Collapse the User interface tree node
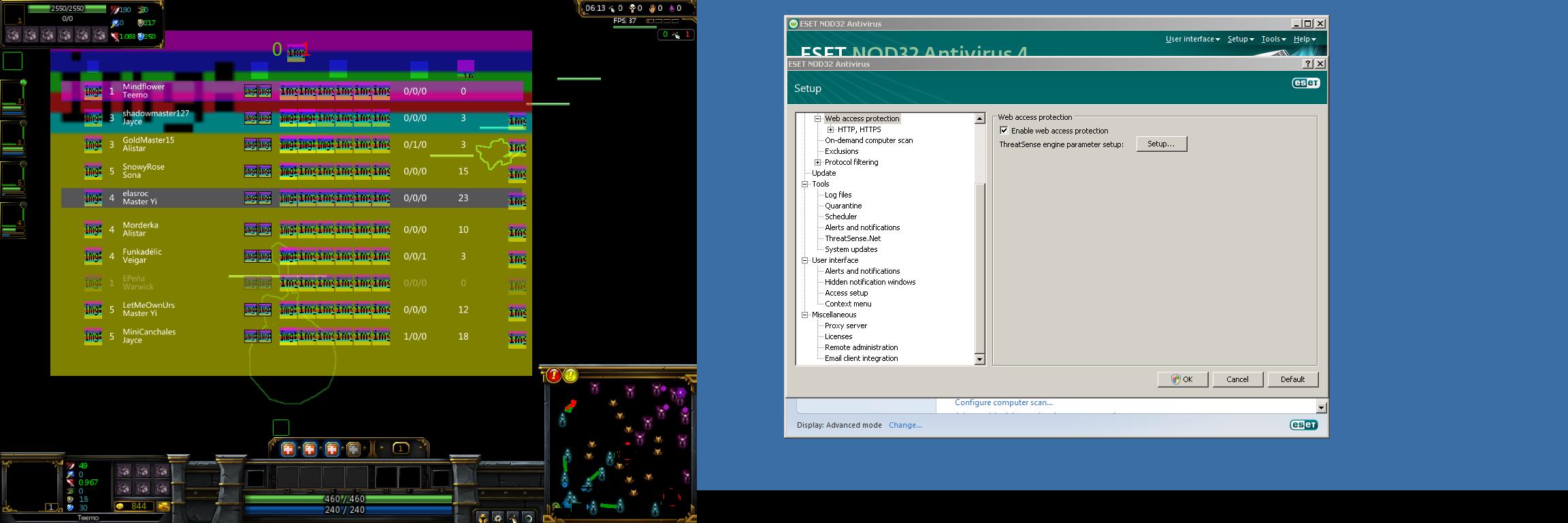This screenshot has width=1568, height=523. coord(805,260)
